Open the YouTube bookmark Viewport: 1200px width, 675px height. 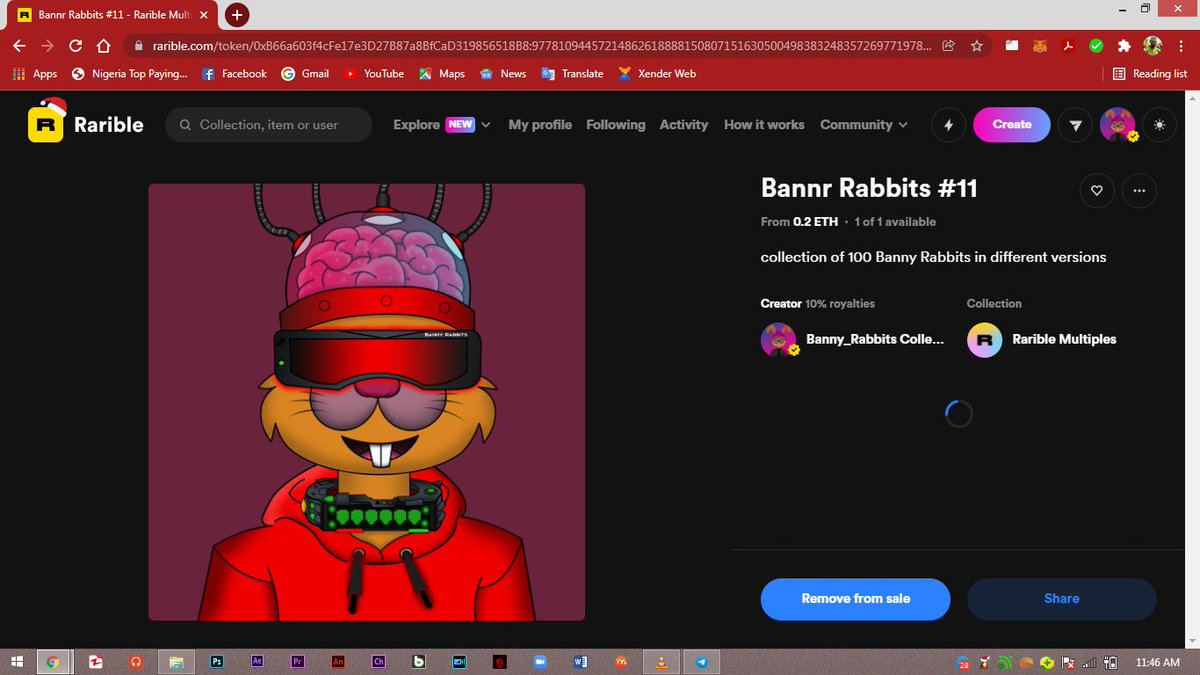point(374,74)
